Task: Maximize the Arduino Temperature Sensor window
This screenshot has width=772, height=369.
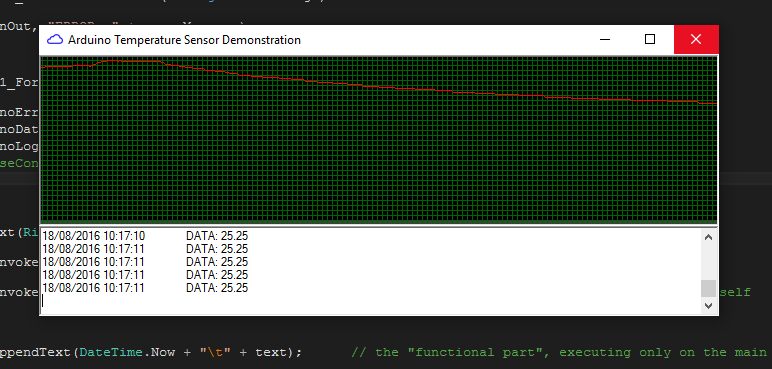Action: [x=650, y=39]
